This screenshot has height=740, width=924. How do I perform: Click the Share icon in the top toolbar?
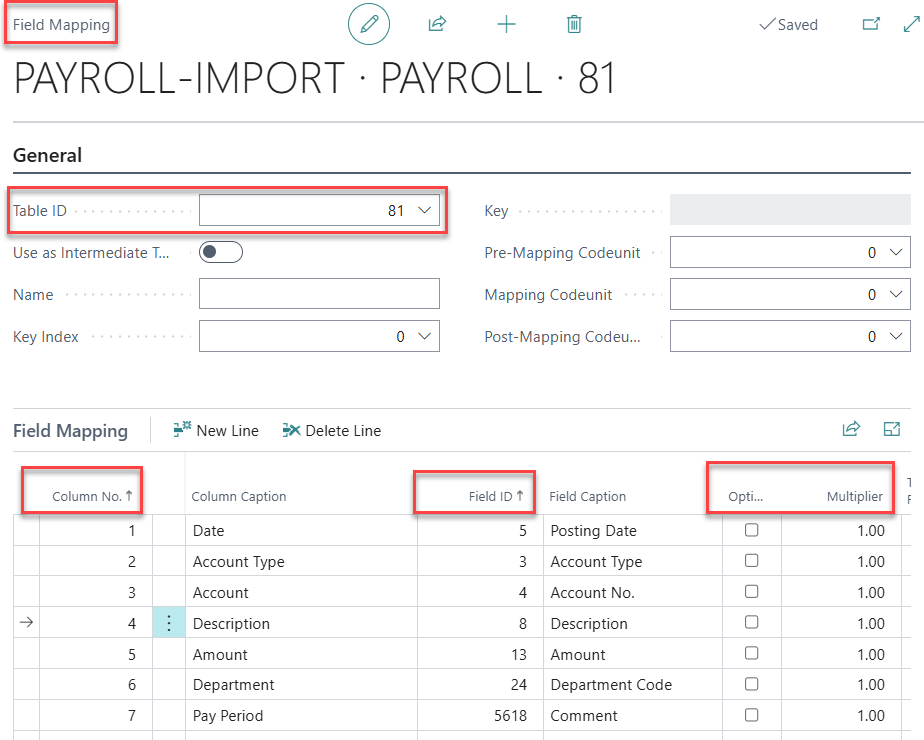(437, 24)
